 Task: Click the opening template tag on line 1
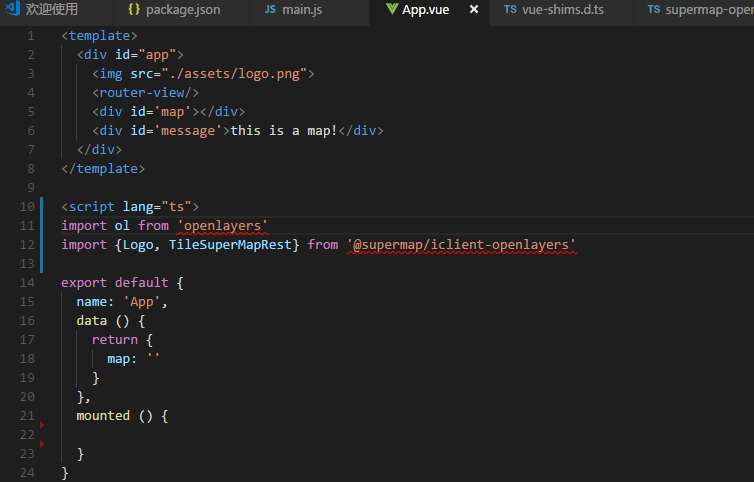pos(99,36)
